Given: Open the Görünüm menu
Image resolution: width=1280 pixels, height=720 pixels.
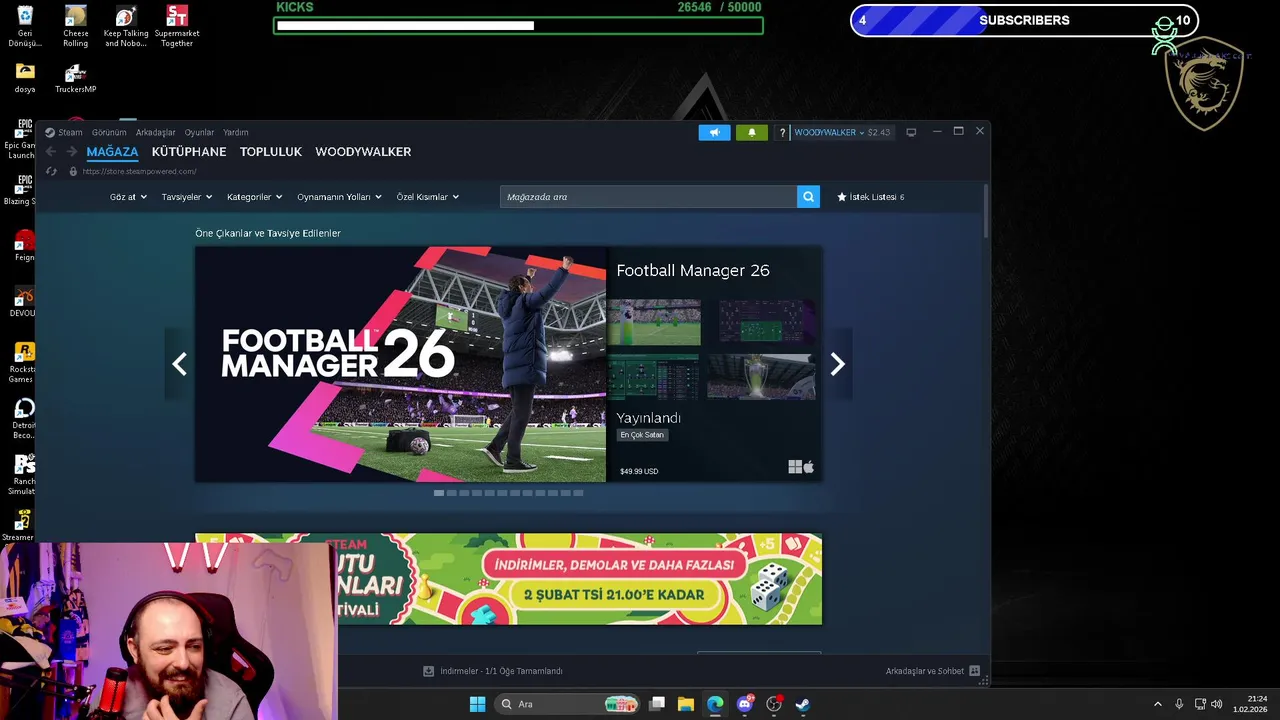Looking at the screenshot, I should point(109,132).
